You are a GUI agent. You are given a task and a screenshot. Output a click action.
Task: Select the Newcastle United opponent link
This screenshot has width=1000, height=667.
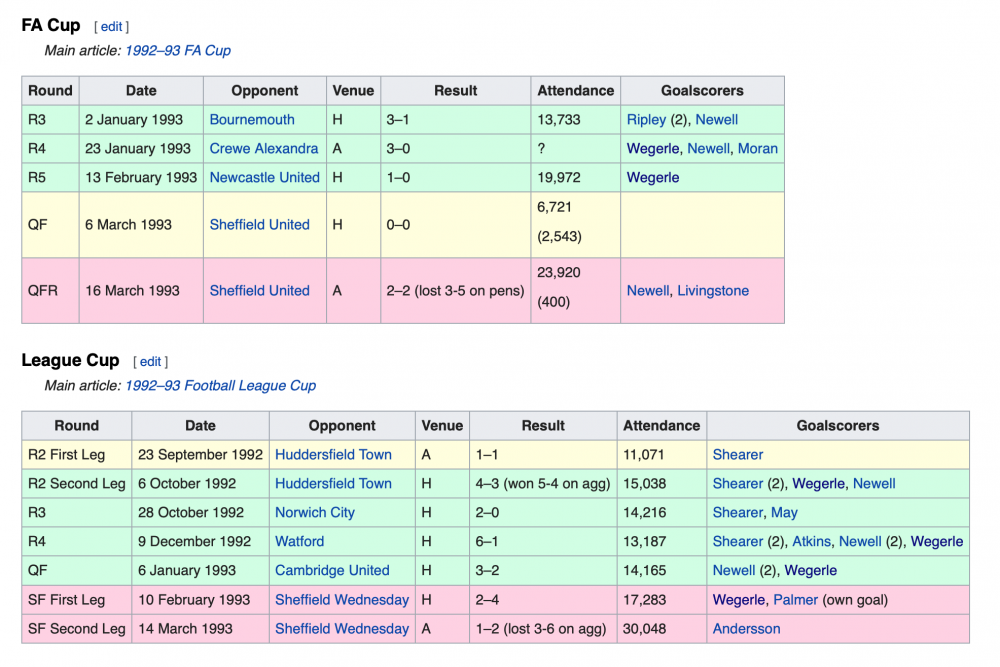[x=265, y=177]
